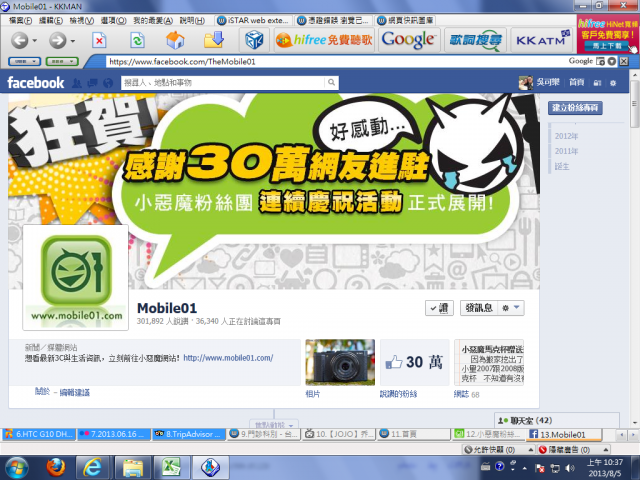Toggle the page 讚 like button
This screenshot has width=640, height=480.
click(439, 308)
